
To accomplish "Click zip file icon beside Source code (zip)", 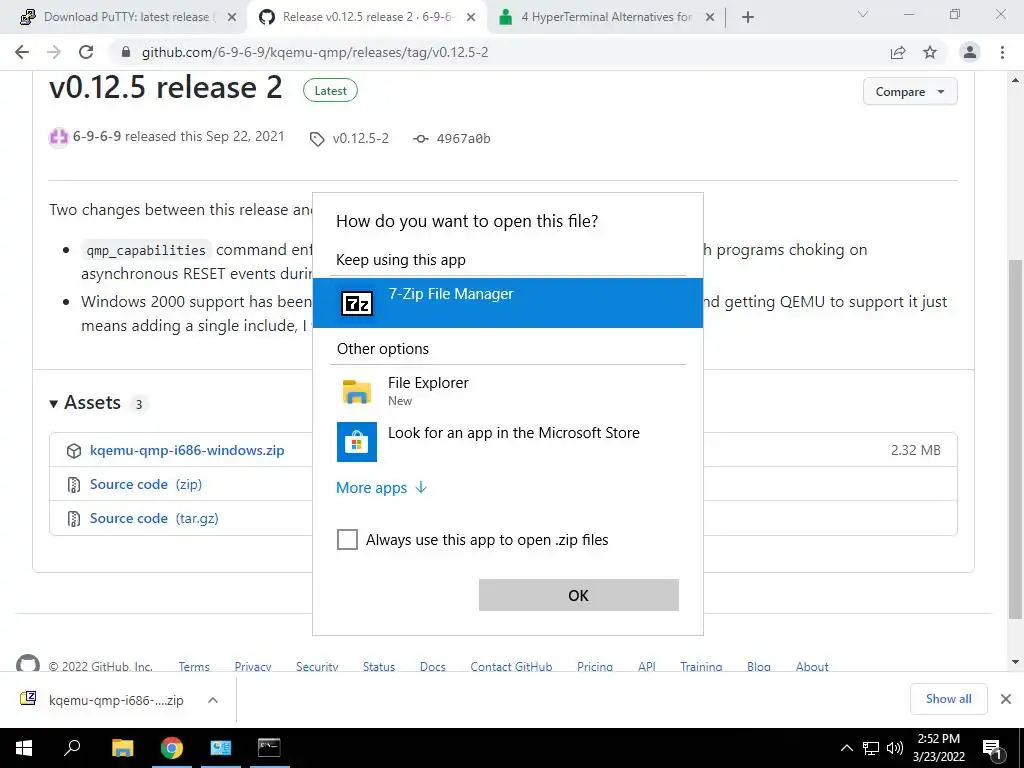I will tap(74, 485).
